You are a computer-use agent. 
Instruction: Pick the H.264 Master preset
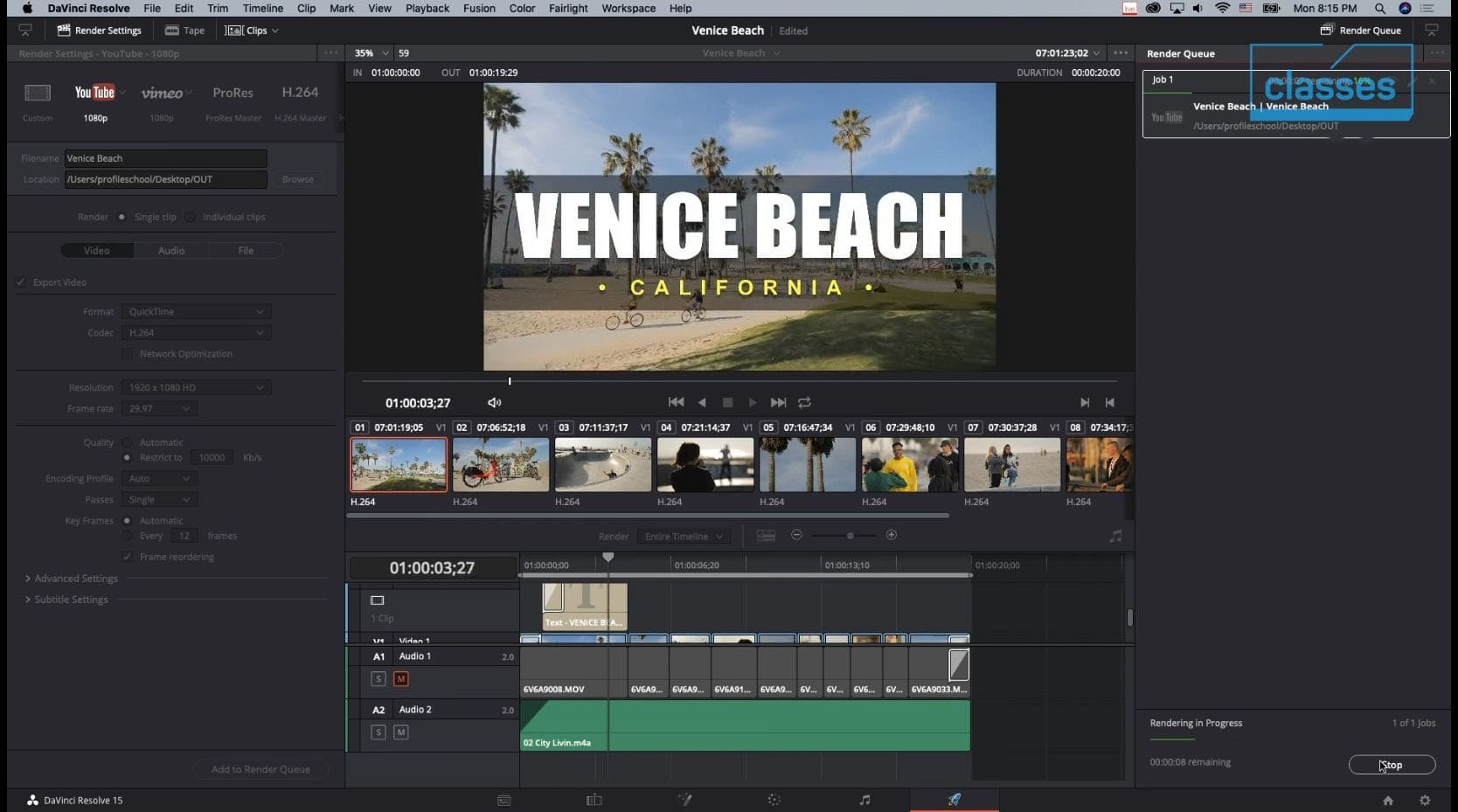(x=300, y=101)
